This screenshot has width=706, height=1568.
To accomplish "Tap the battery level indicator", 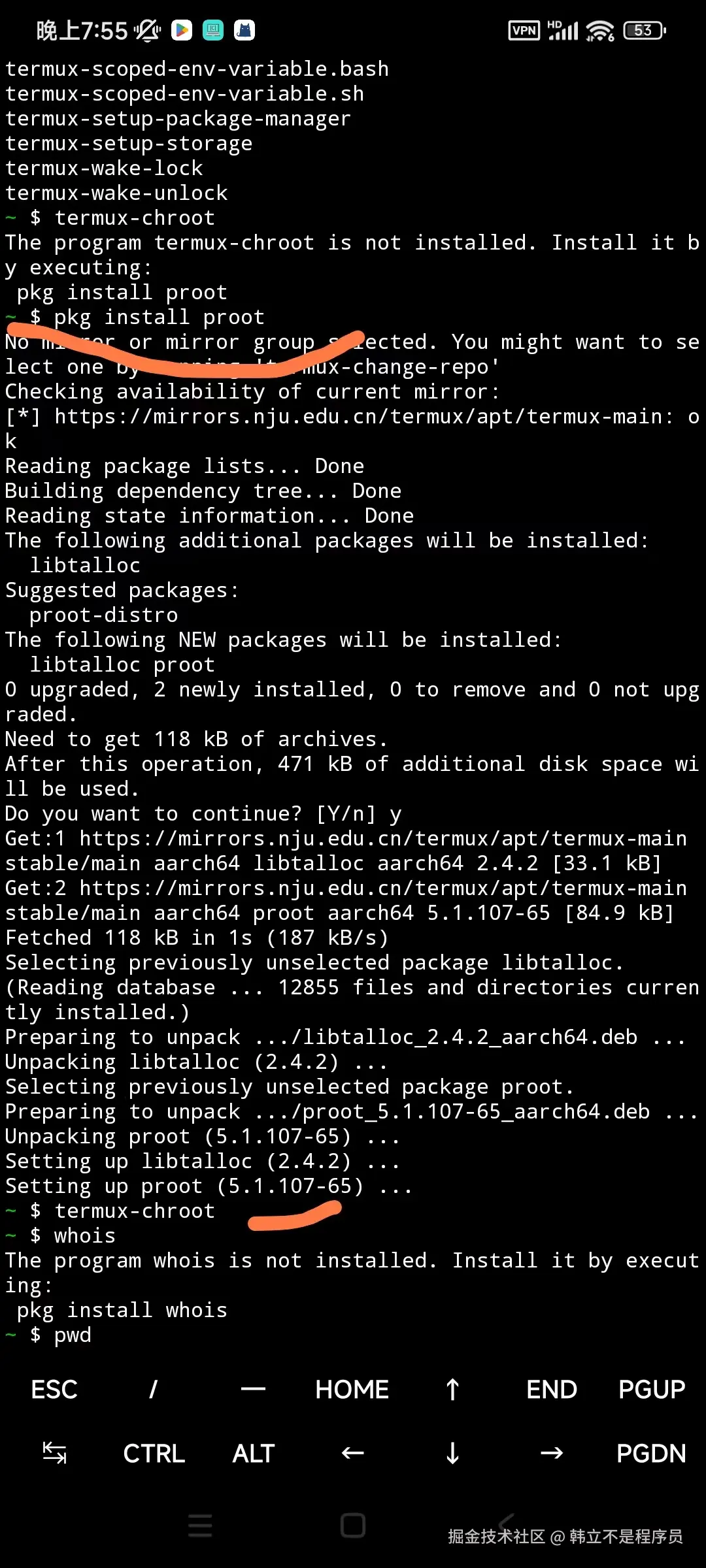I will coord(645,30).
